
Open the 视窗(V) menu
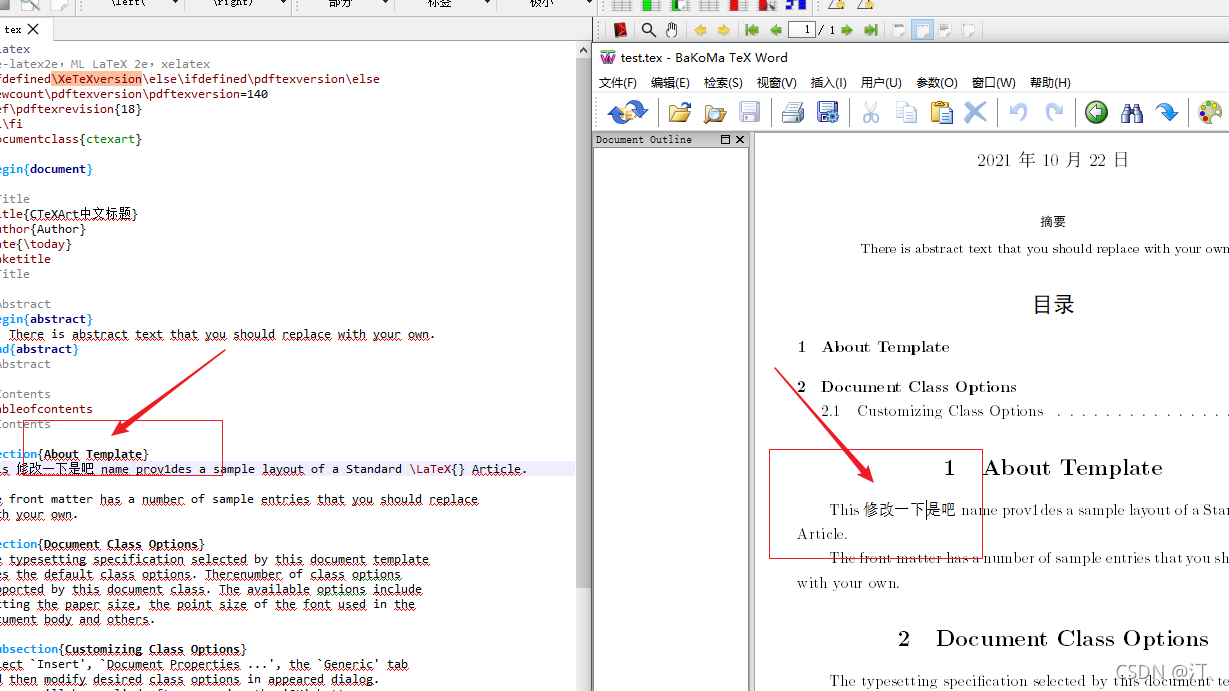(x=776, y=83)
